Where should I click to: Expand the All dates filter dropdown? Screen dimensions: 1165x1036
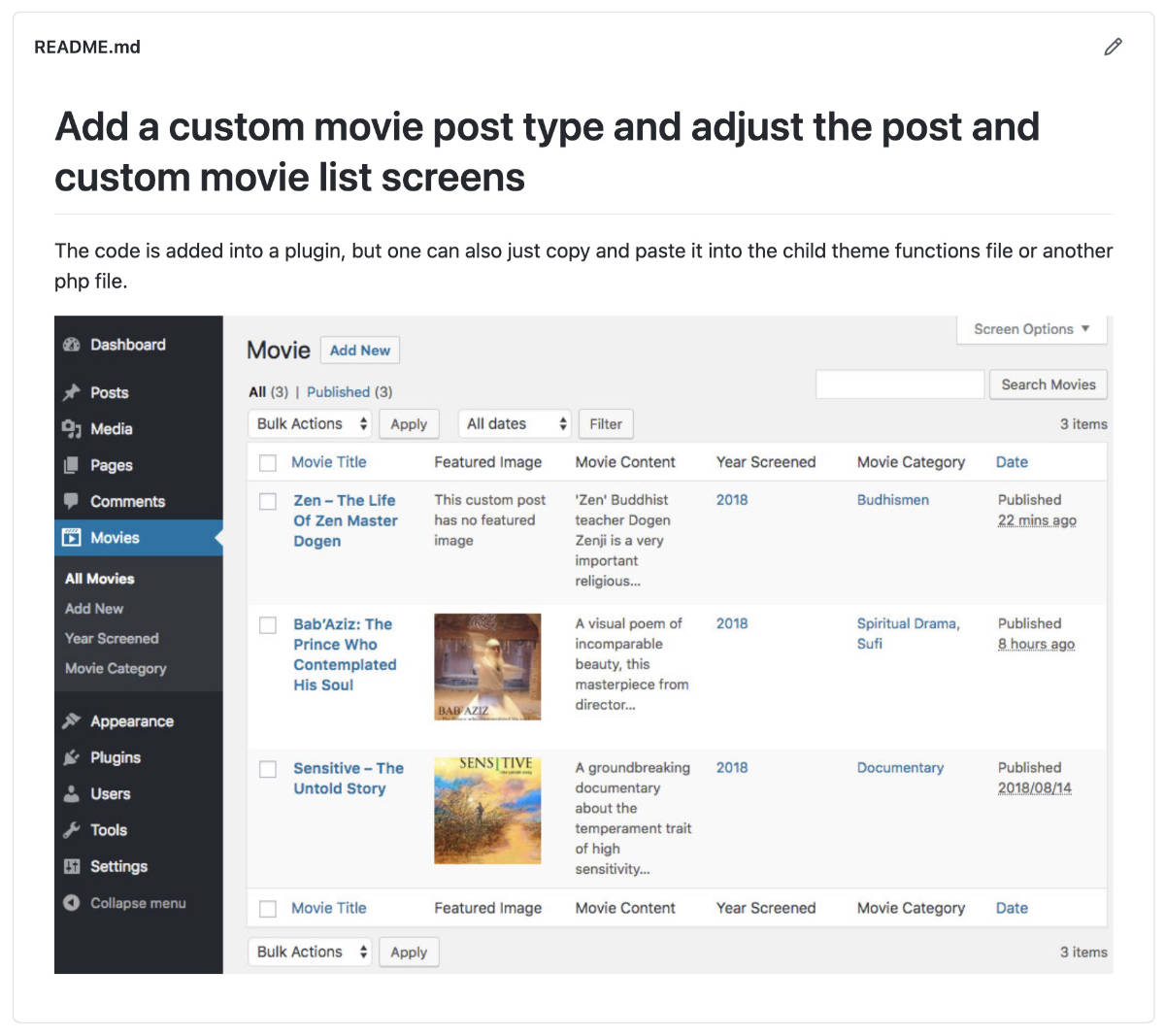tap(515, 424)
